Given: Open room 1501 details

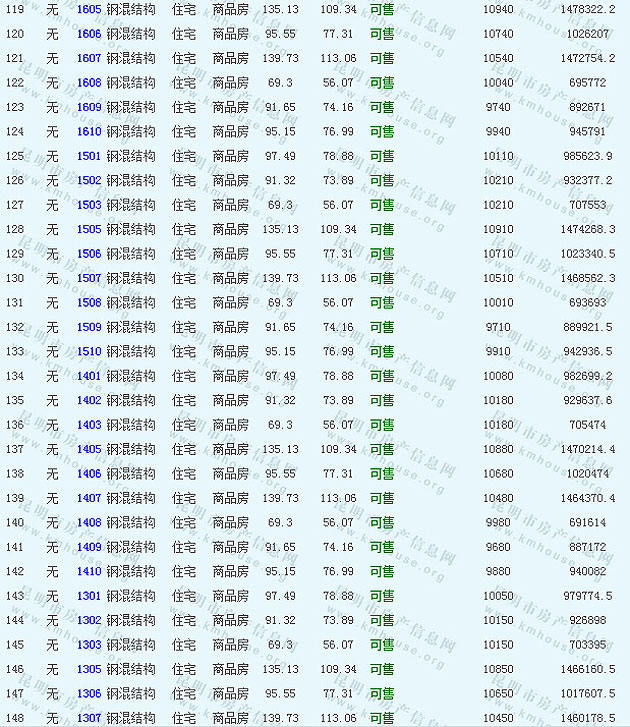Looking at the screenshot, I should pyautogui.click(x=89, y=156).
